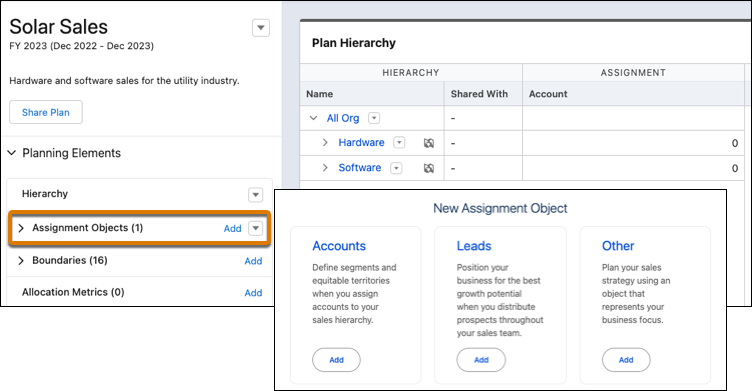Click the Allocation Metrics (0) label

tap(73, 292)
